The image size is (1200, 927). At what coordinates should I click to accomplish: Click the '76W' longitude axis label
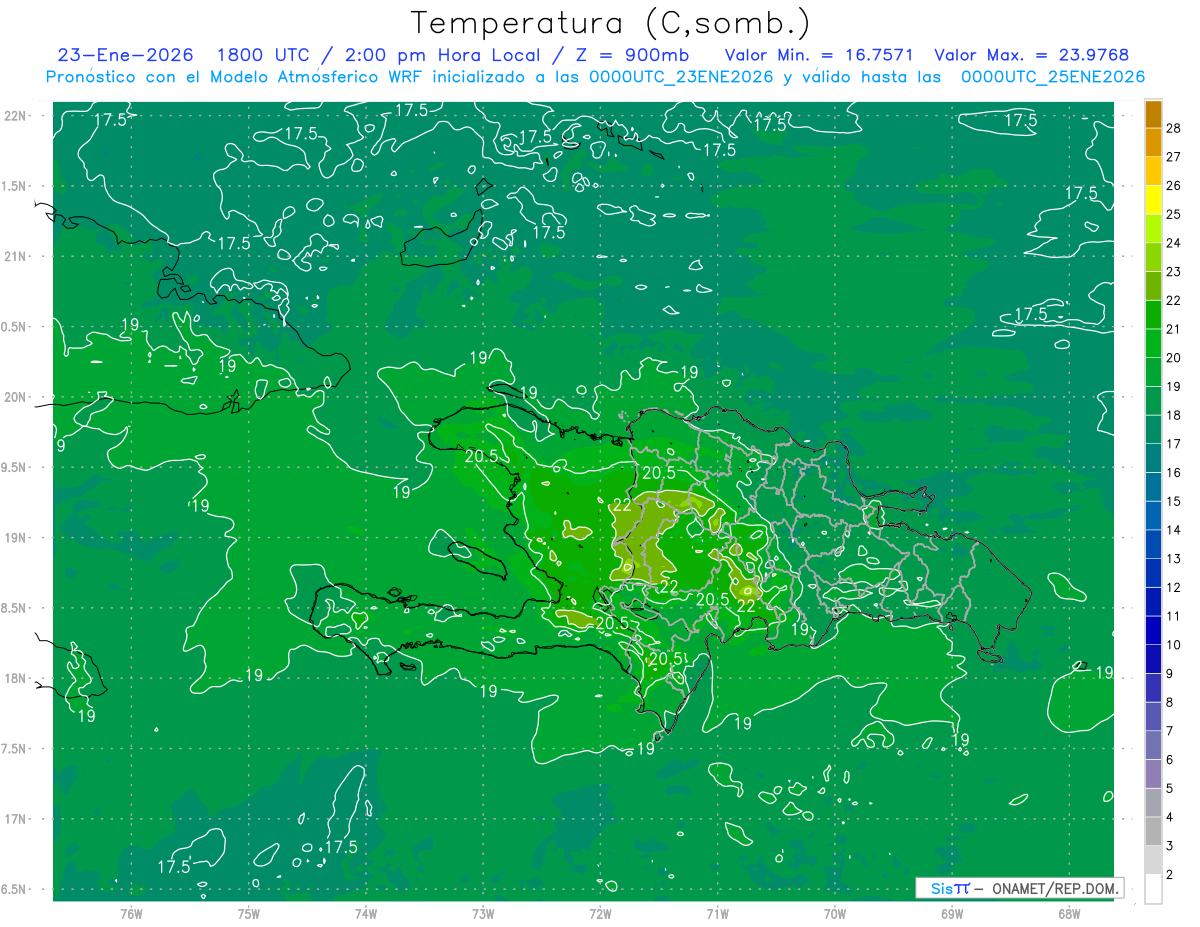click(x=131, y=913)
